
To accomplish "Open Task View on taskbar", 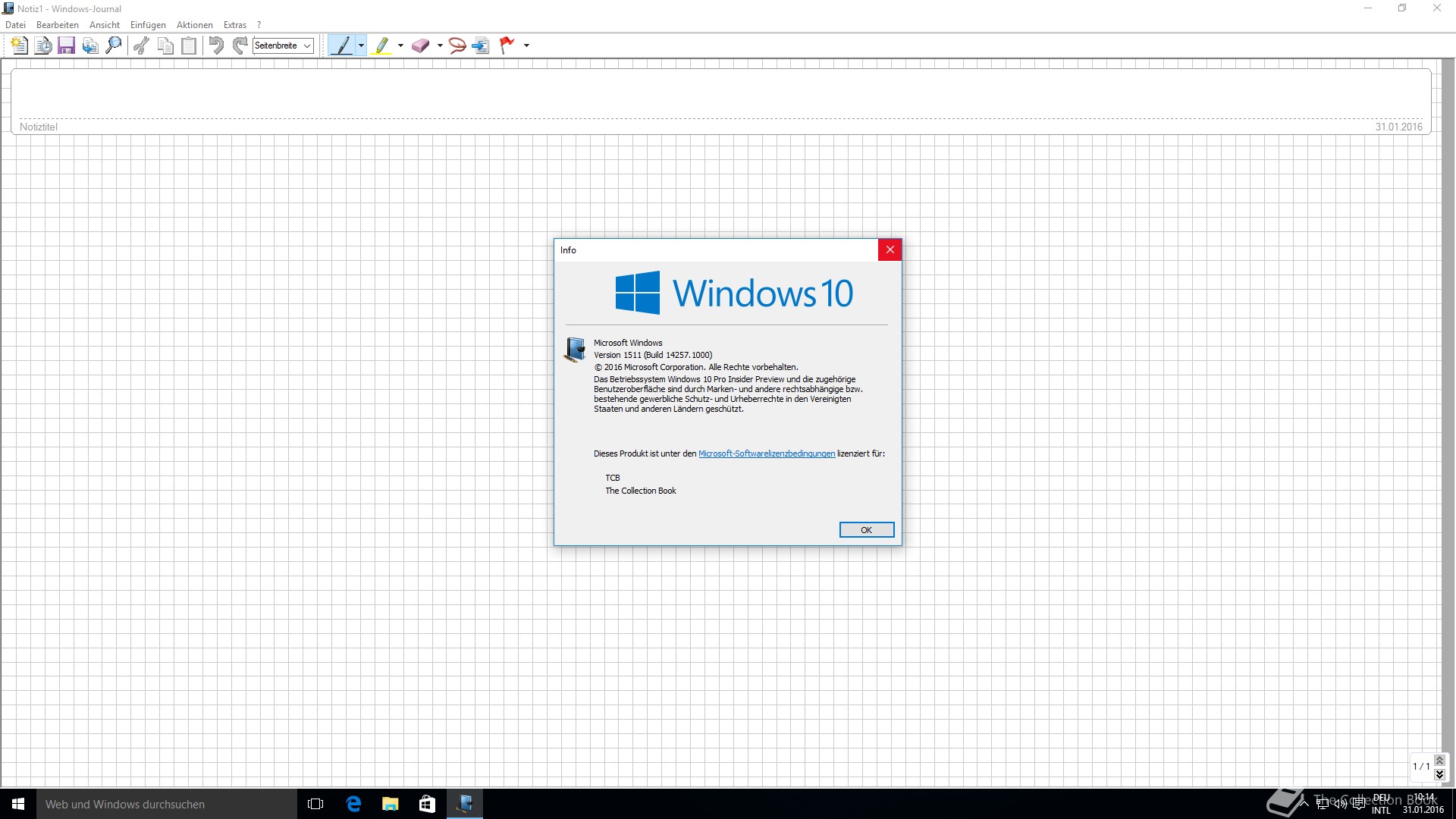I will (315, 804).
